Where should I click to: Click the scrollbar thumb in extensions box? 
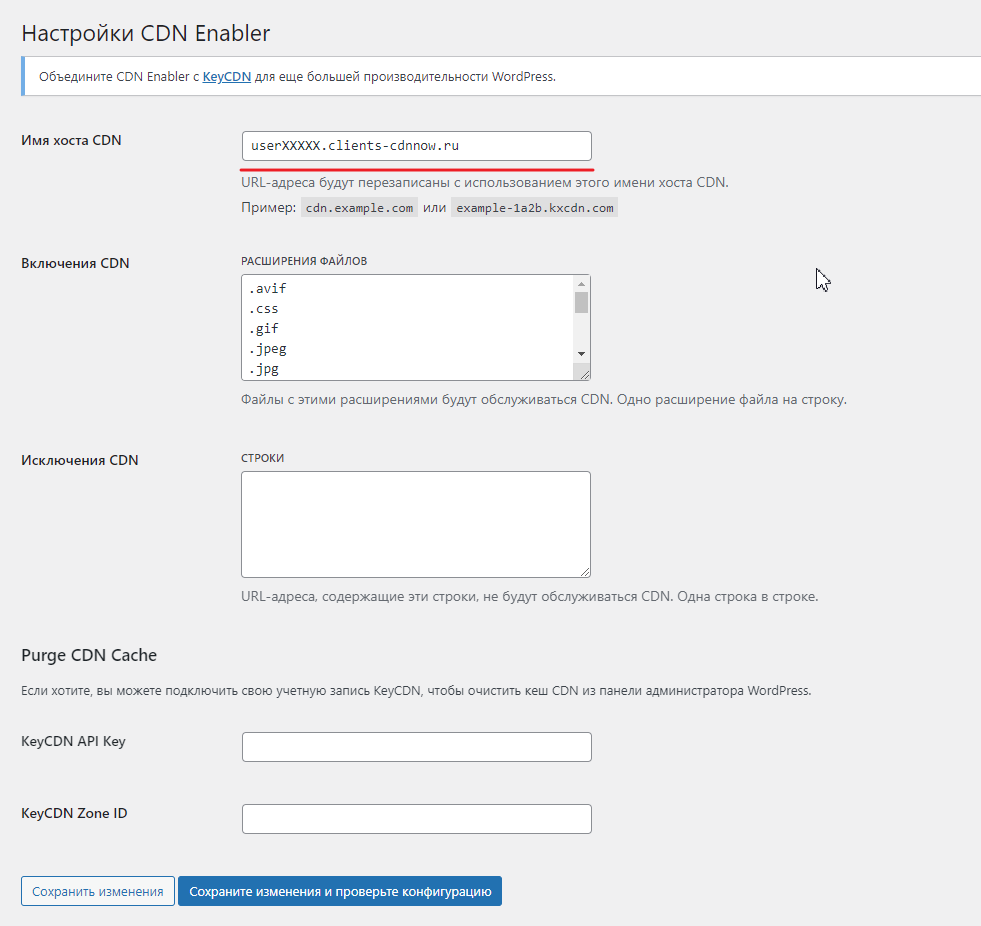(x=581, y=302)
